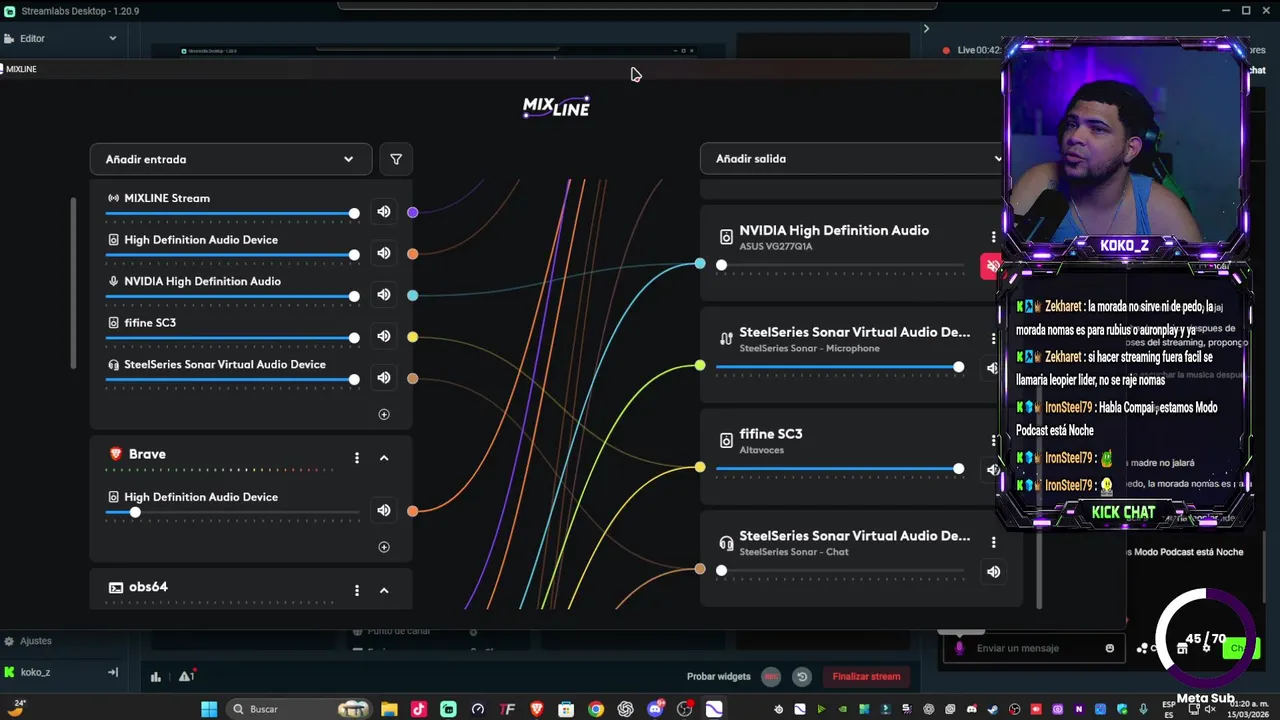
Task: Add an input to the top mix group
Action: [384, 414]
